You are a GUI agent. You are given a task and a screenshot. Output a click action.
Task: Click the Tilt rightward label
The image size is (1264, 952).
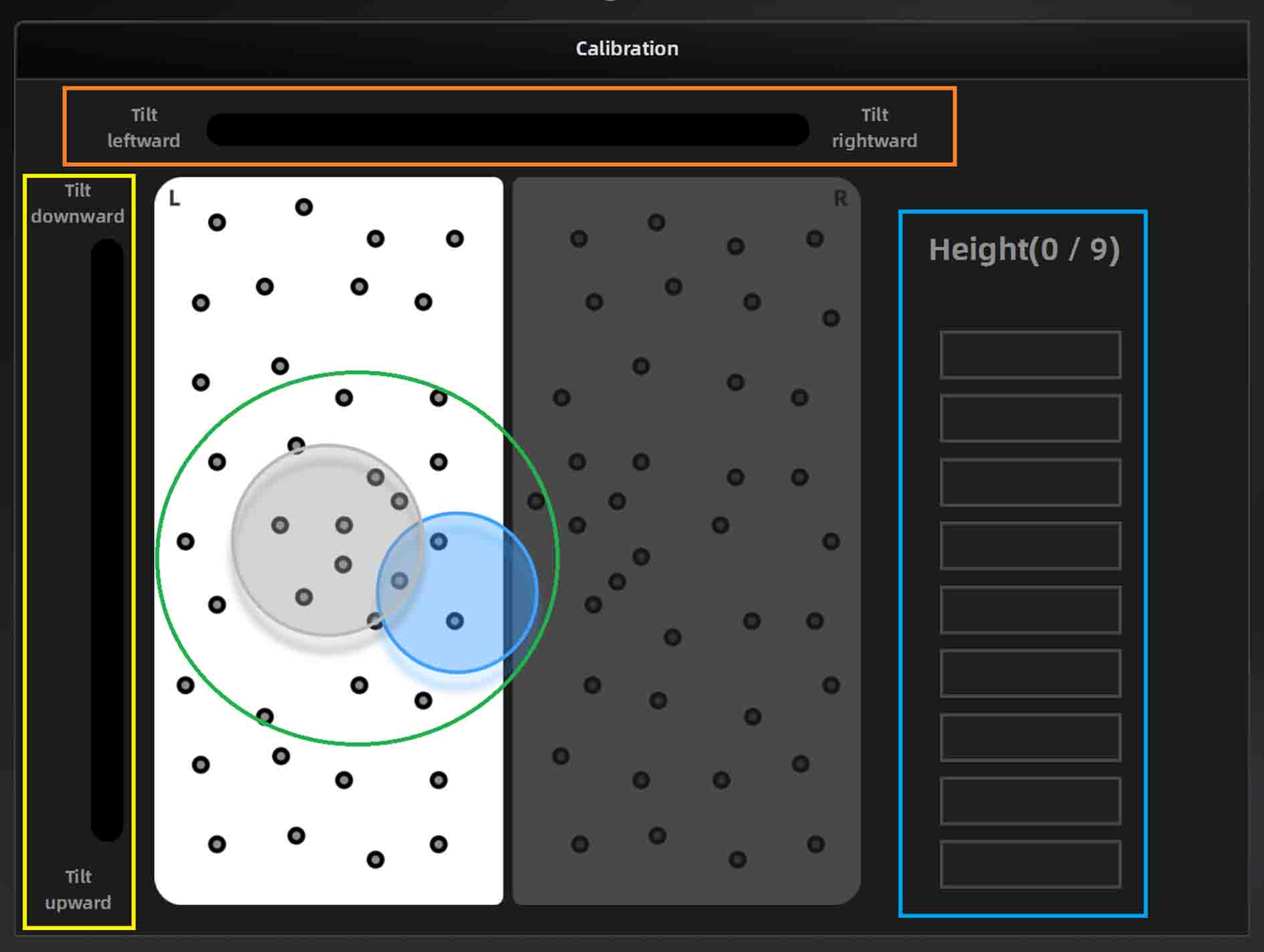pyautogui.click(x=874, y=128)
